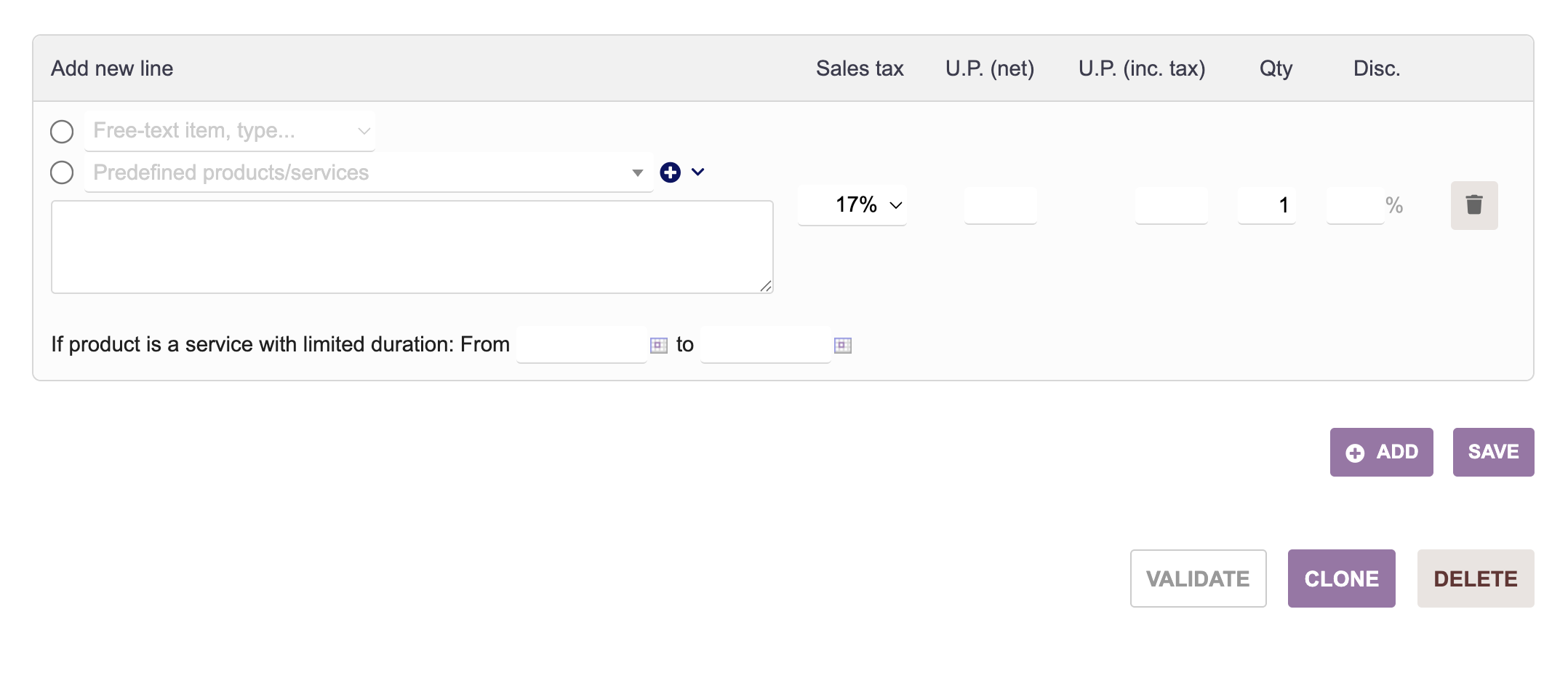Select the predefined products/services radio button
Viewport: 1568px width, 684px height.
pyautogui.click(x=62, y=172)
